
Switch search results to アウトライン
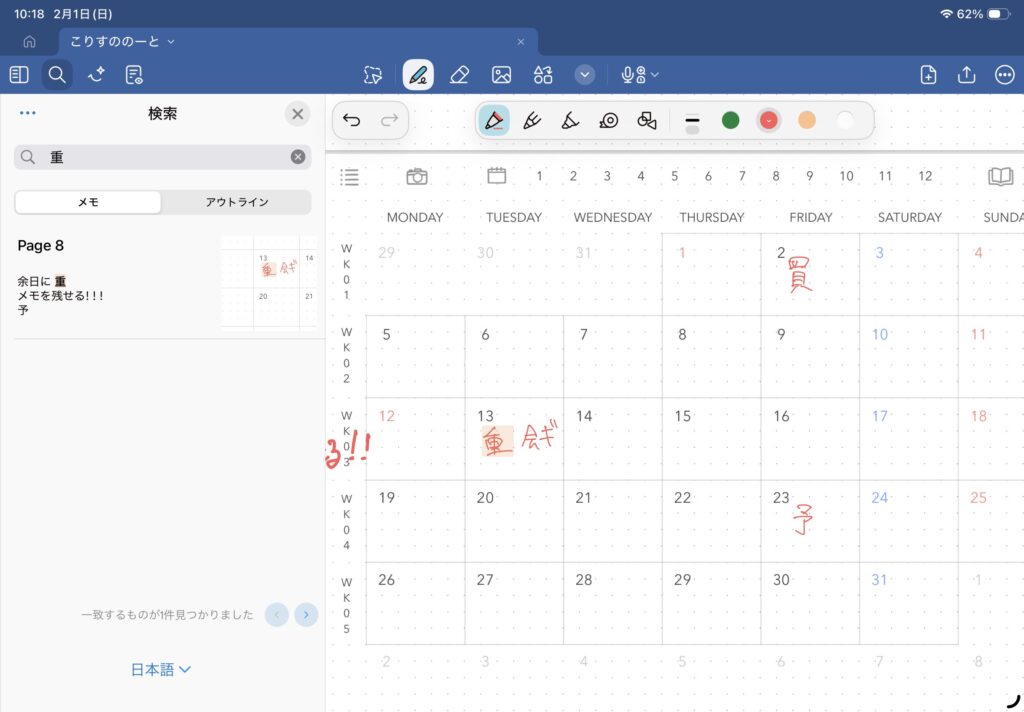click(237, 202)
